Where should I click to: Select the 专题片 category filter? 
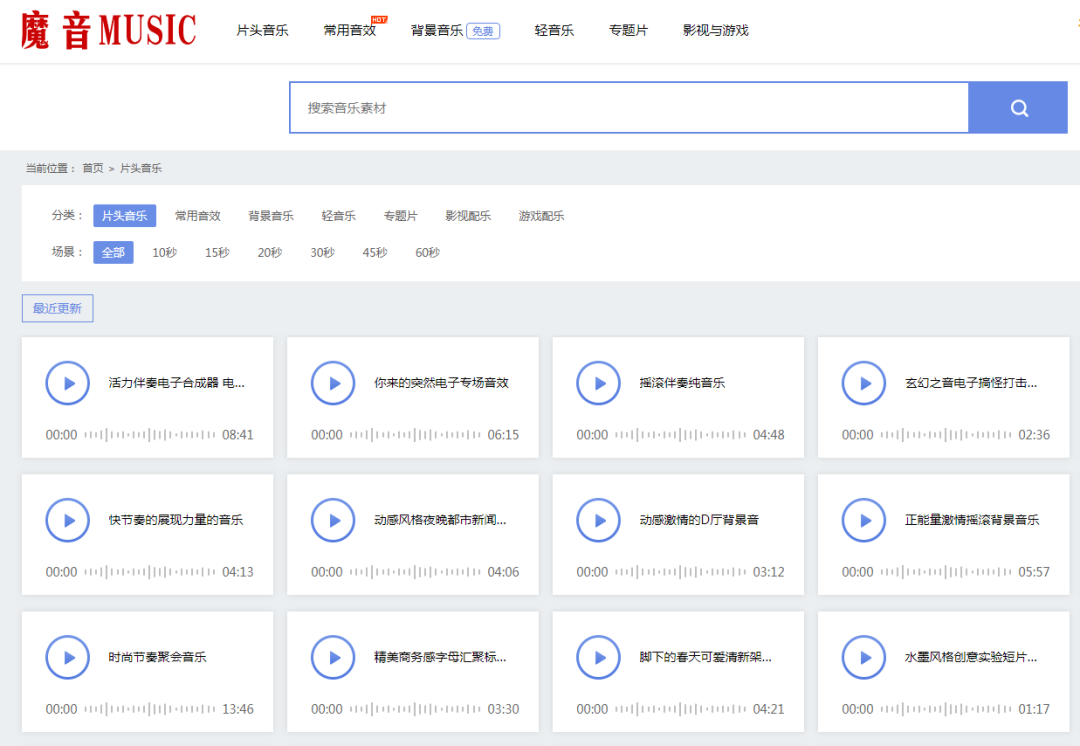[x=401, y=216]
